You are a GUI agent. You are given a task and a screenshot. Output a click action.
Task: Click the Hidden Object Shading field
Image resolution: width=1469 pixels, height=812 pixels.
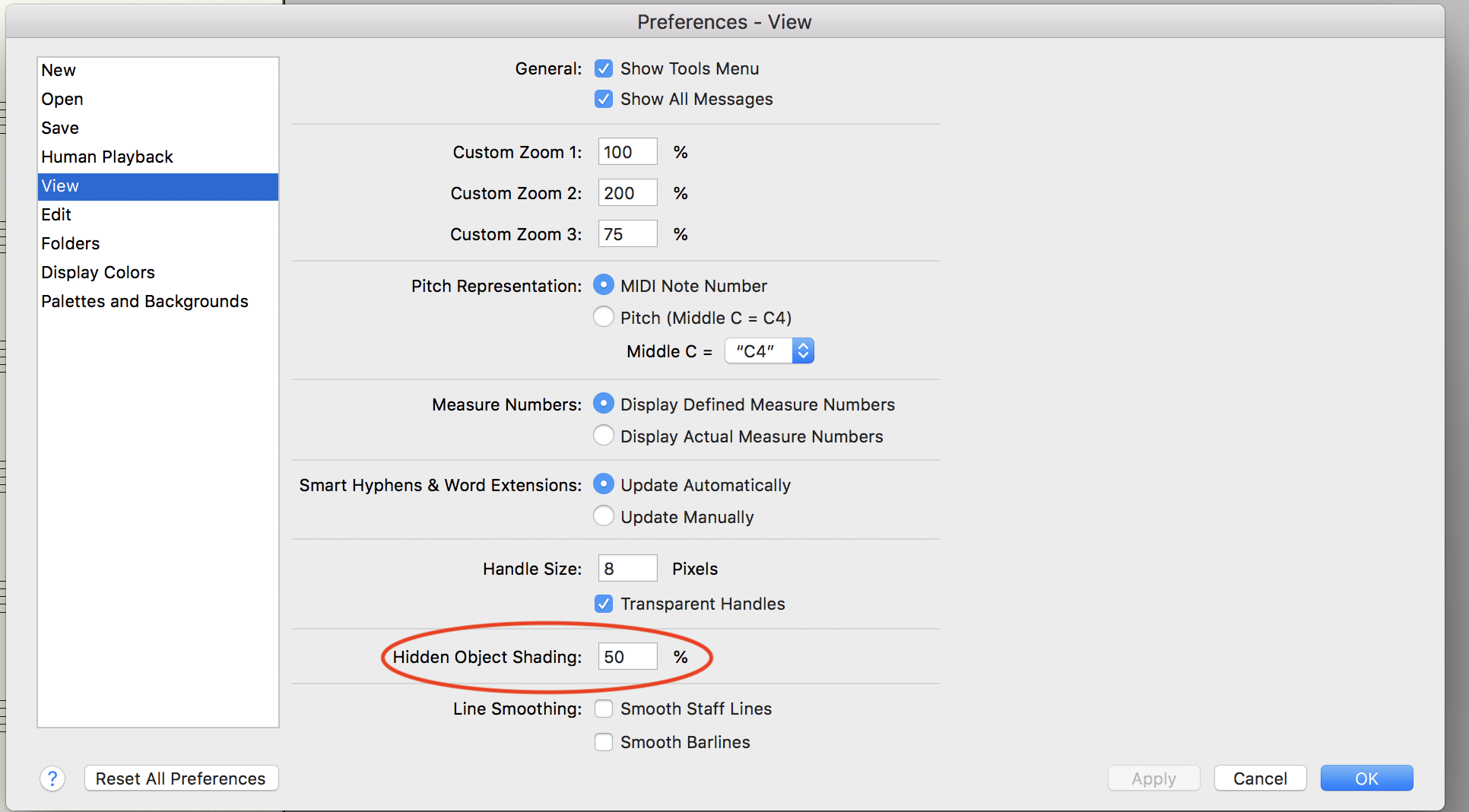[627, 657]
